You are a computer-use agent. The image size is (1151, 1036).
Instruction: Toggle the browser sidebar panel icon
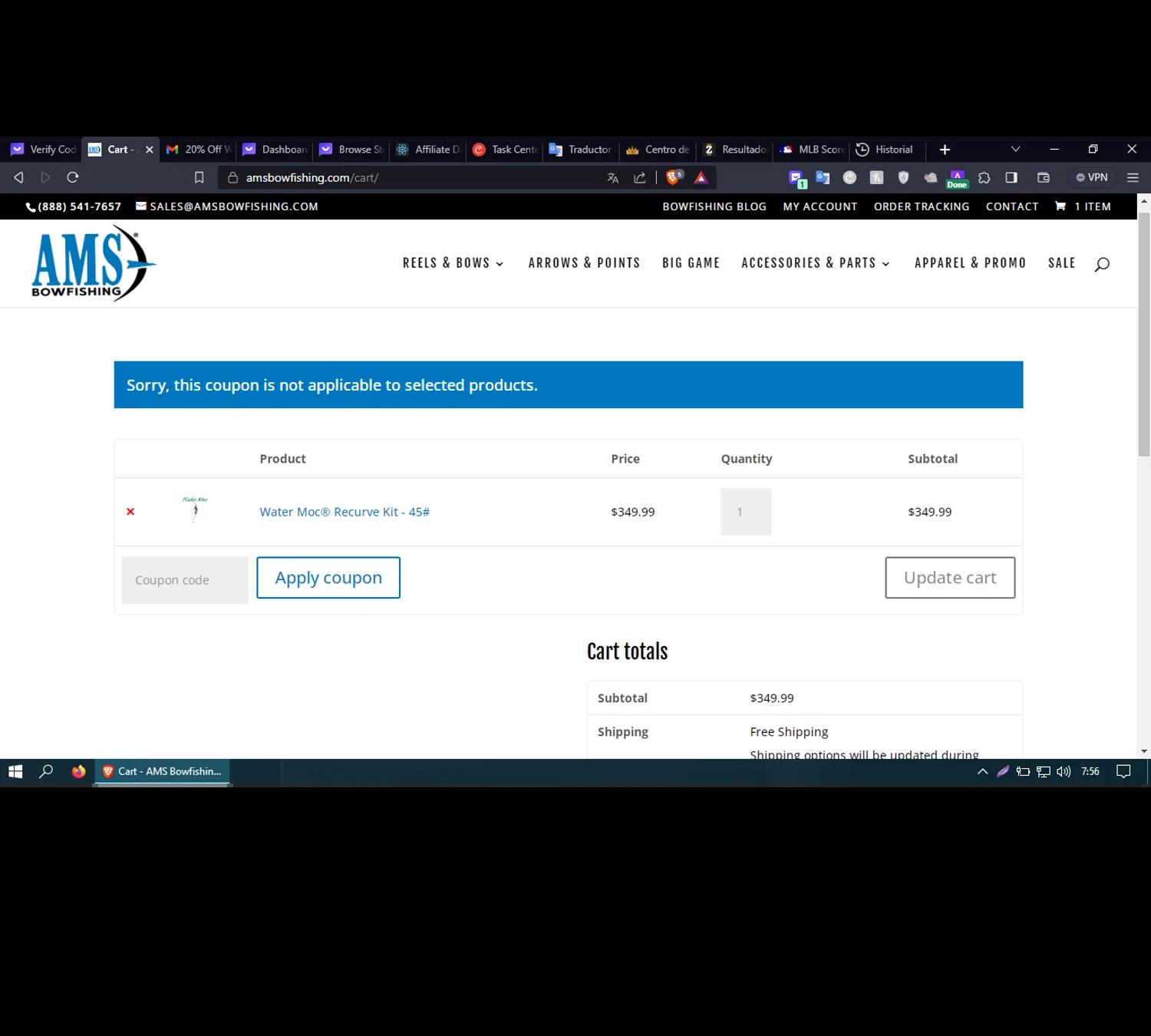click(x=1011, y=177)
